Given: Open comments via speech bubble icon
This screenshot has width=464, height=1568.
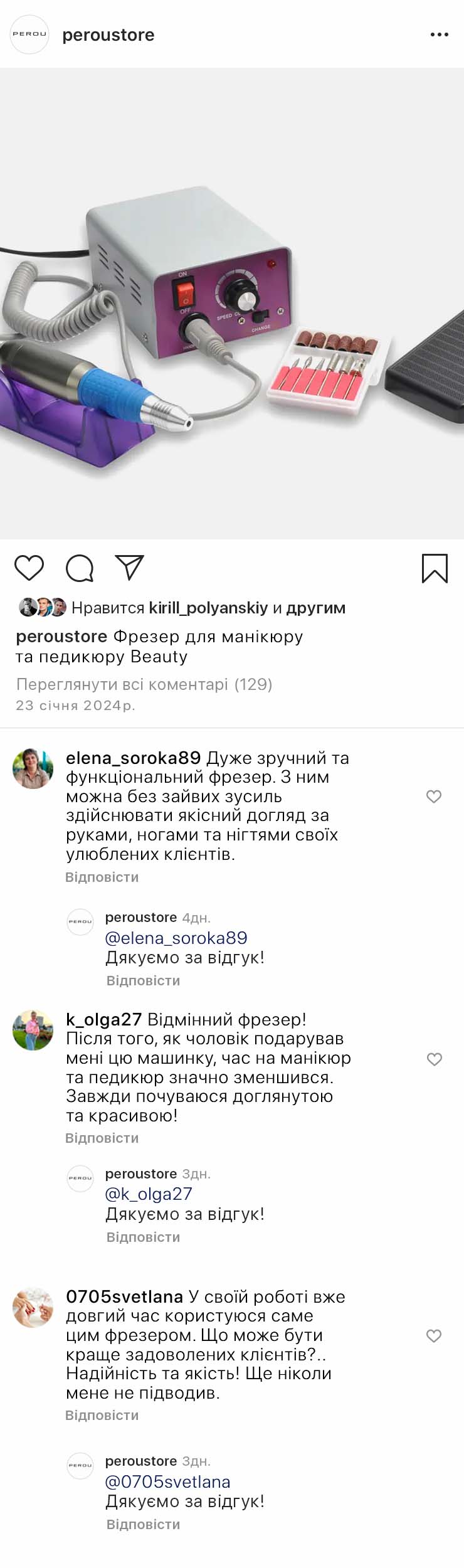Looking at the screenshot, I should point(80,568).
